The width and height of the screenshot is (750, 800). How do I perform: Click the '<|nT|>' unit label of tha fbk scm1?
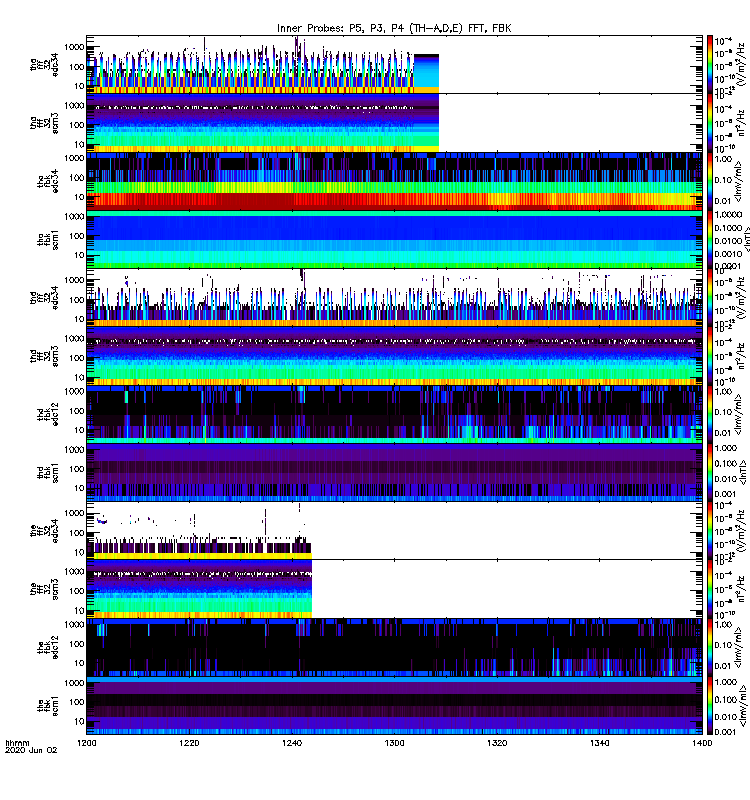coord(745,240)
